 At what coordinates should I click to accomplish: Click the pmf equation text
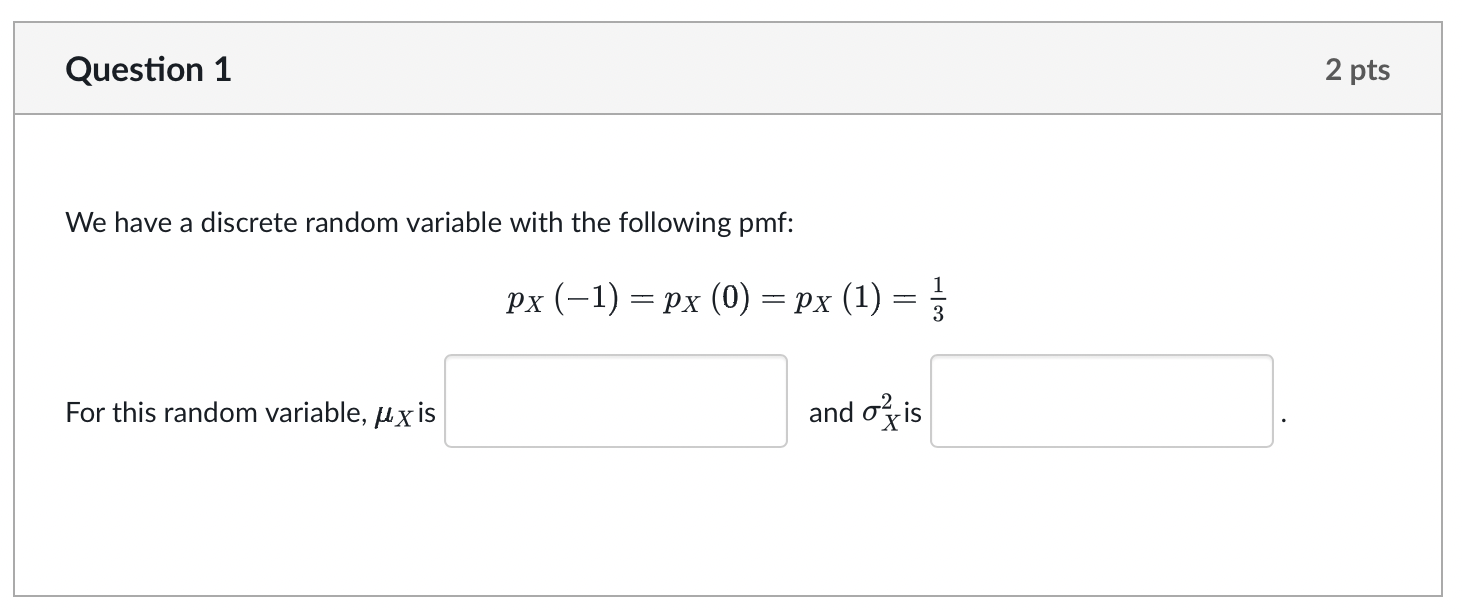click(727, 298)
